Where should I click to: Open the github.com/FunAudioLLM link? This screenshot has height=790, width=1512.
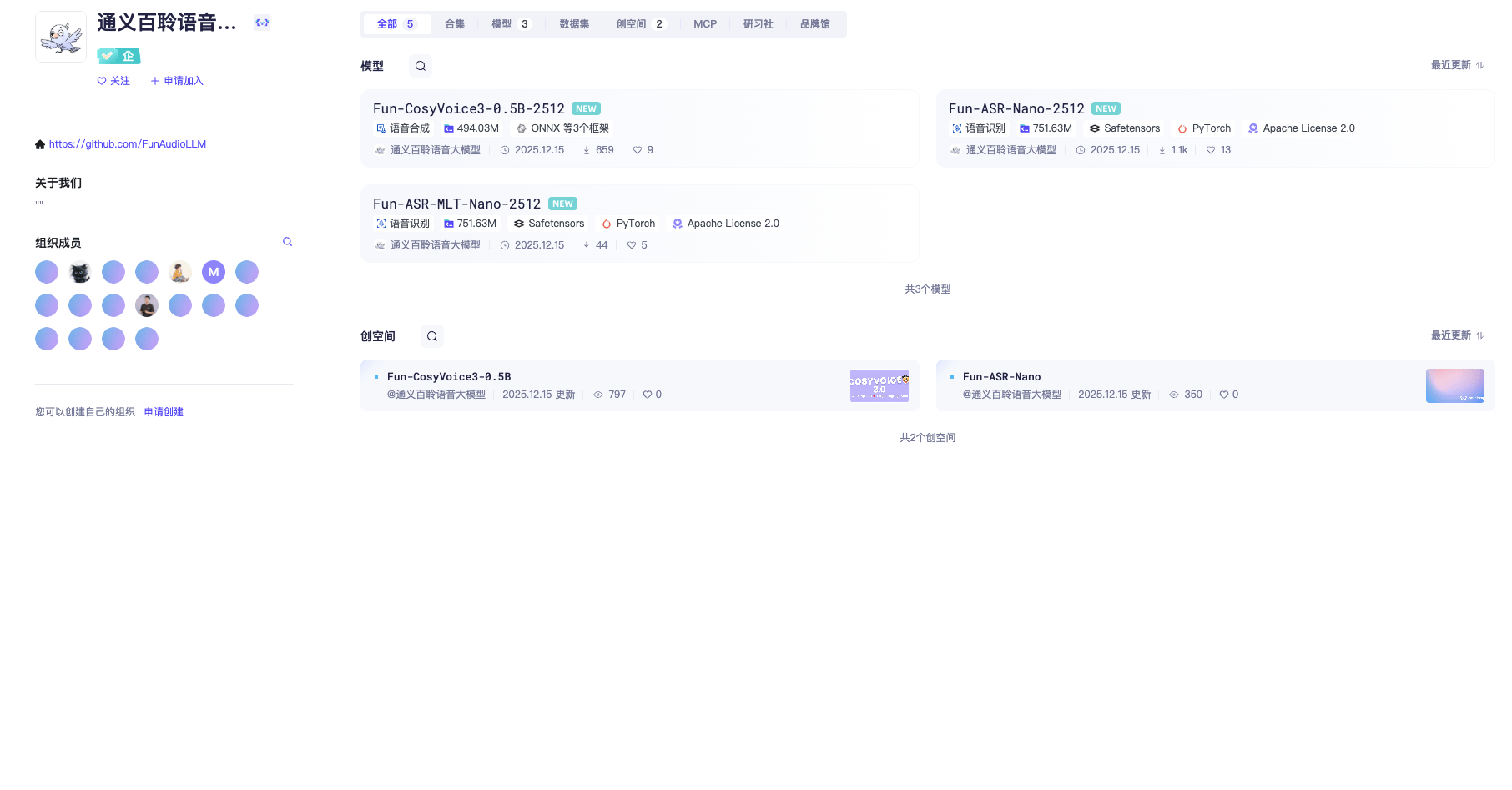[128, 144]
